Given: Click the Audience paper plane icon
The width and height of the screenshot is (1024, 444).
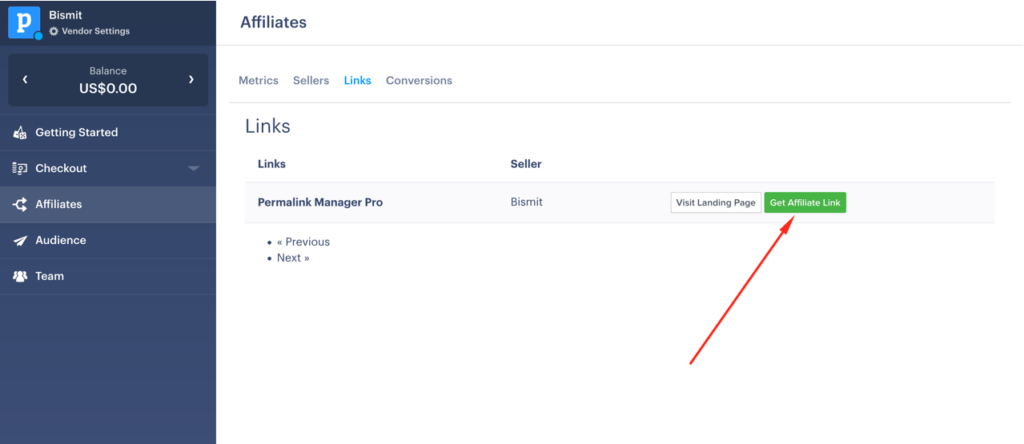Looking at the screenshot, I should point(20,240).
